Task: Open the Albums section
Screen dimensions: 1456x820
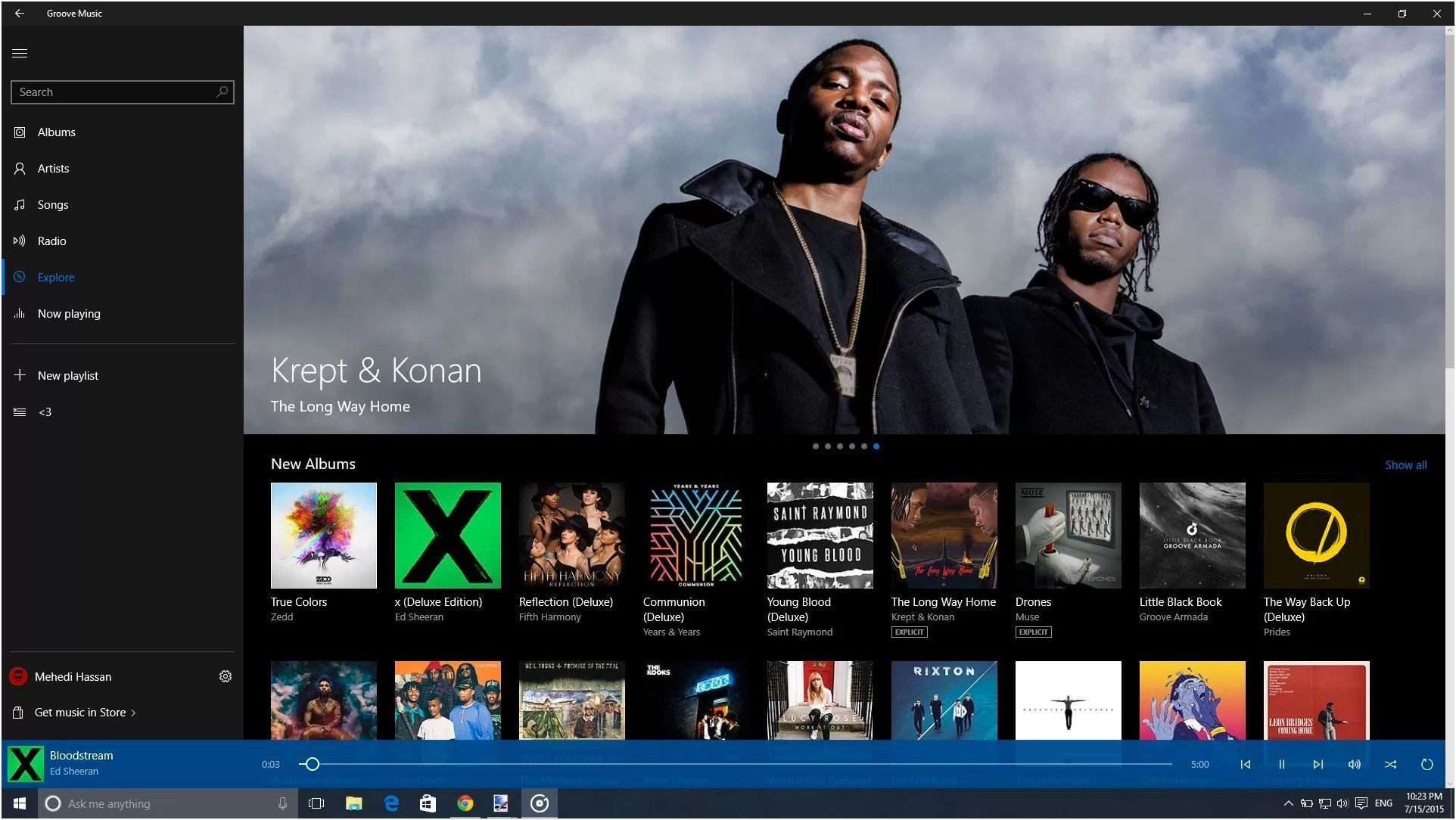Action: tap(56, 132)
